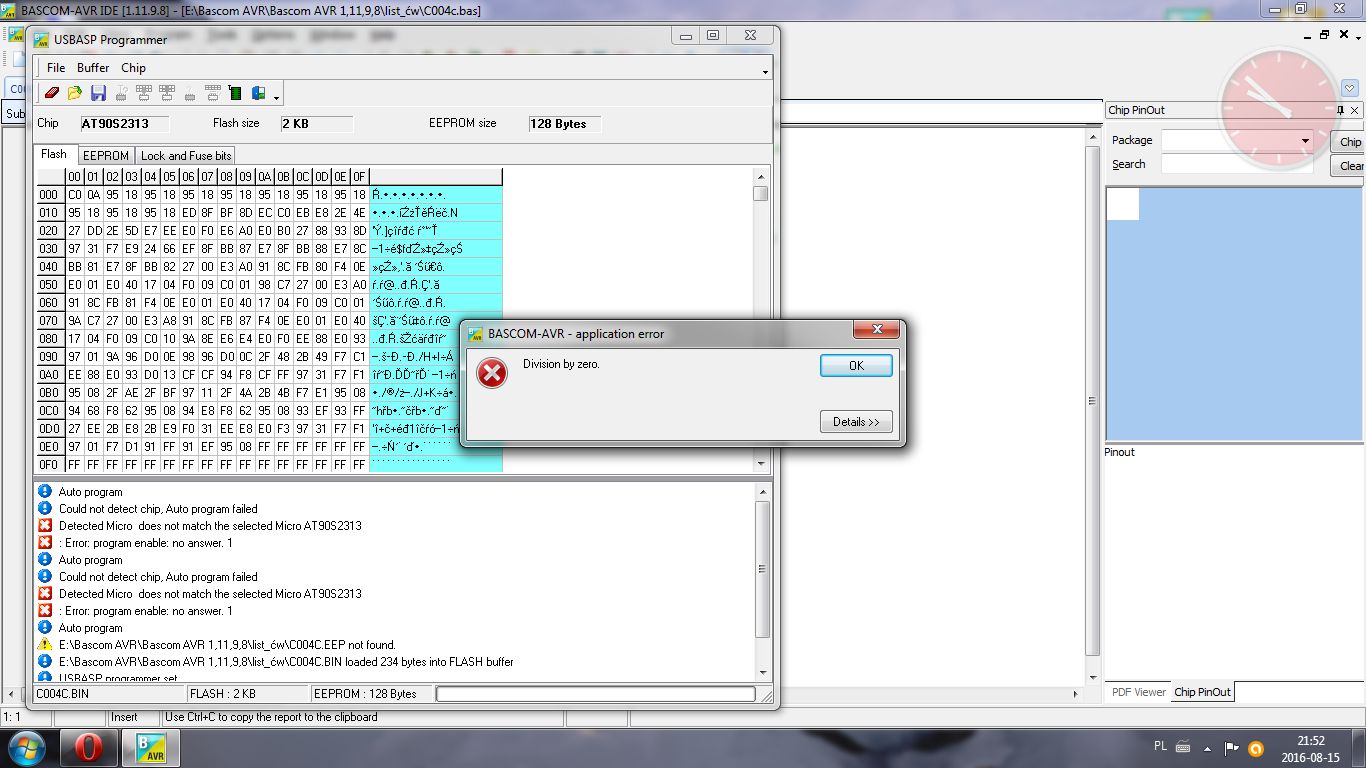Click the red eraser chip icon
The height and width of the screenshot is (768, 1366).
pyautogui.click(x=53, y=93)
